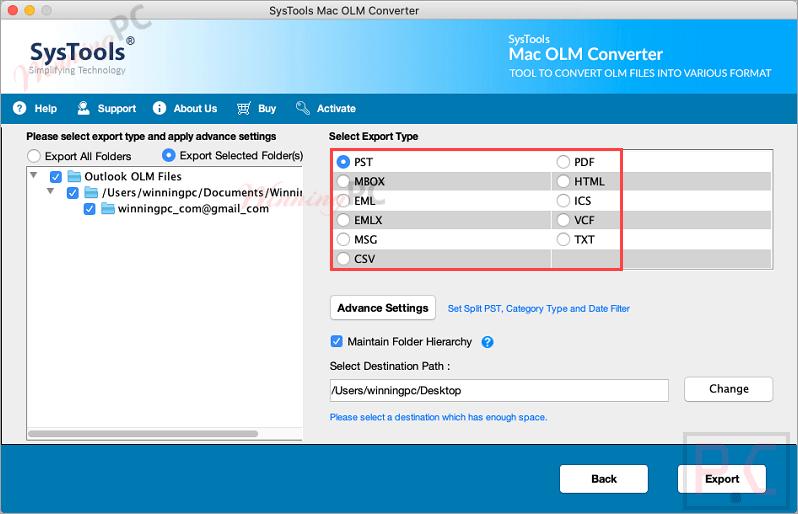Choose ICS export type
798x514 pixels.
[563, 201]
